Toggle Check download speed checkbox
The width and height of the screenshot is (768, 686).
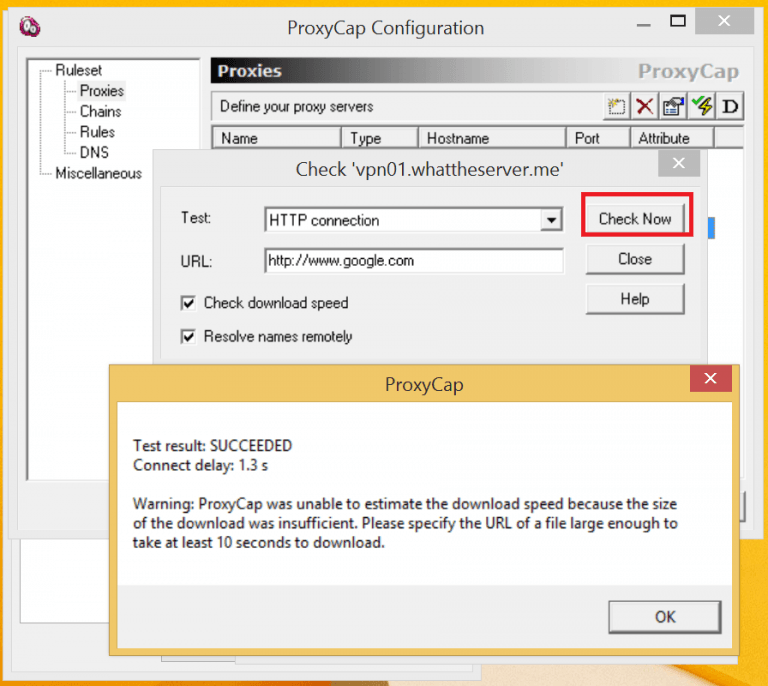pyautogui.click(x=188, y=303)
